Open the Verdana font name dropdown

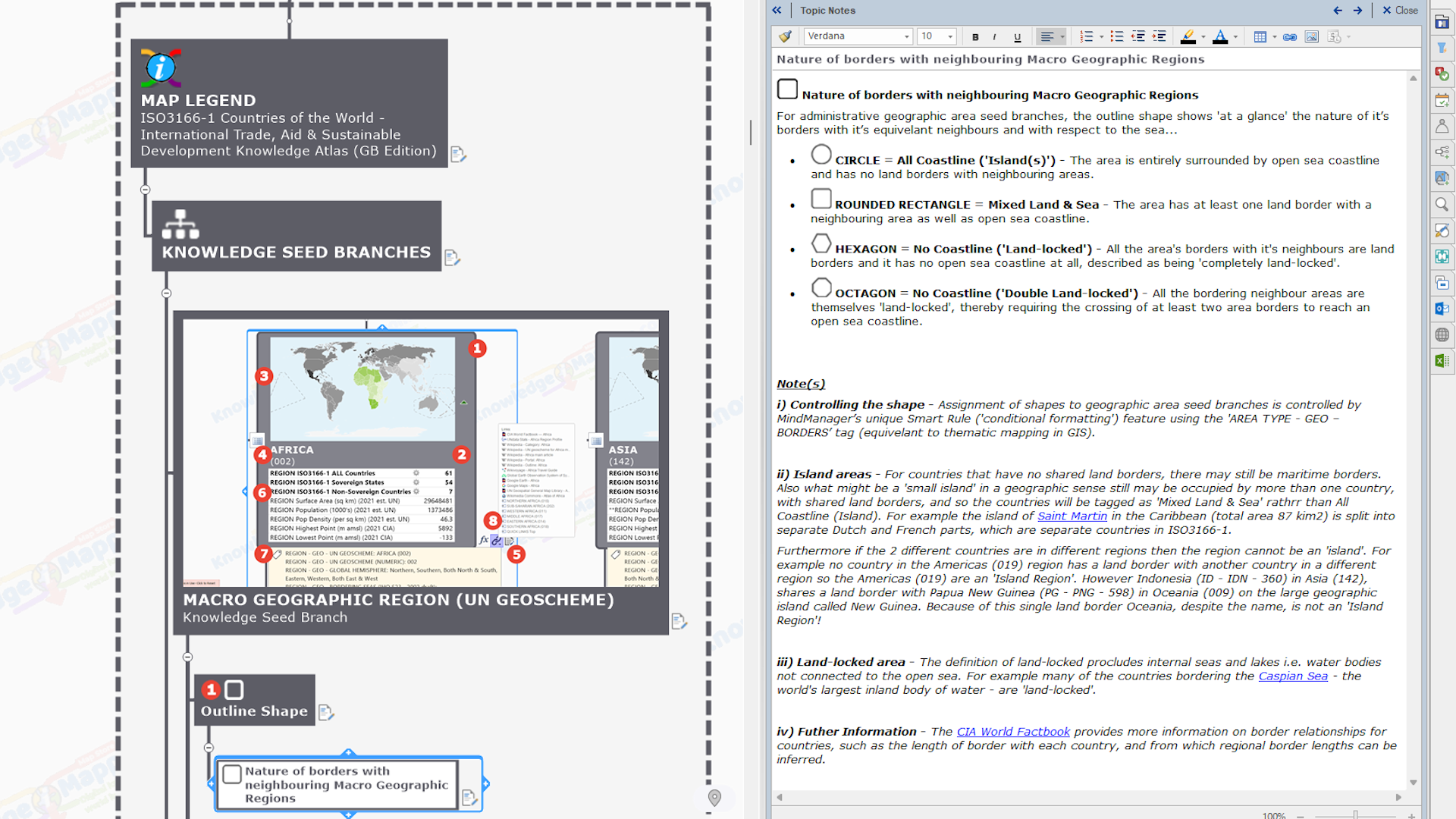pos(906,36)
